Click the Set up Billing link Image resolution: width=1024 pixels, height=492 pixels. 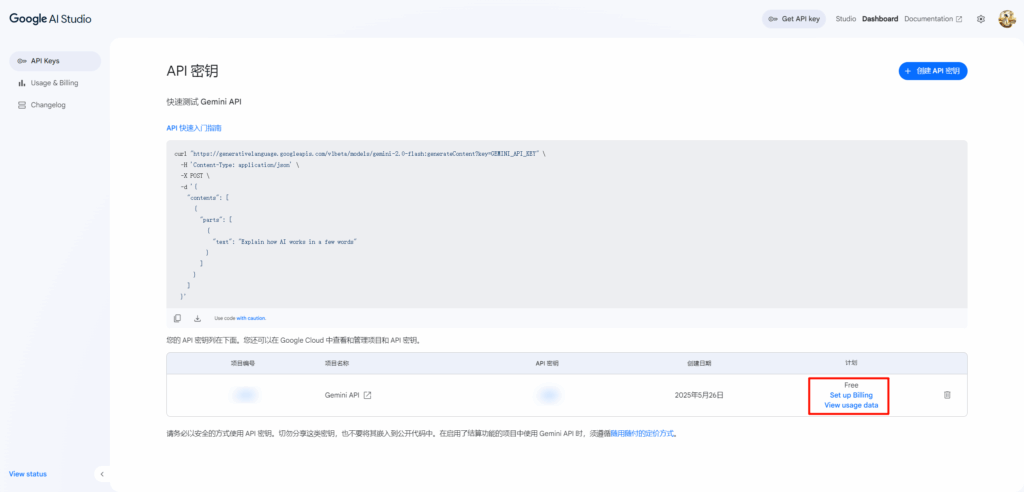tap(851, 395)
